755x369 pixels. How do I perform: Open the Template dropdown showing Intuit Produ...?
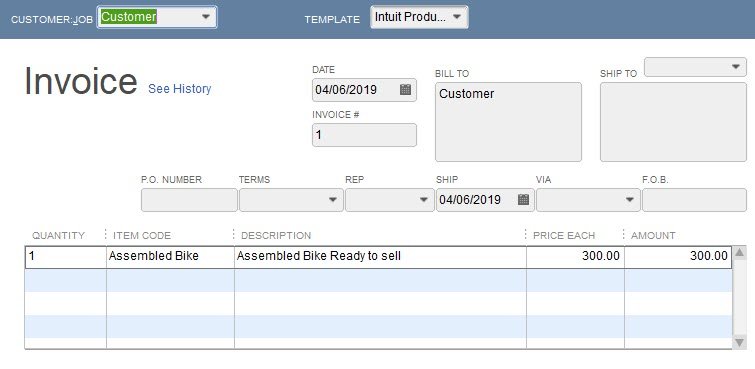click(457, 17)
